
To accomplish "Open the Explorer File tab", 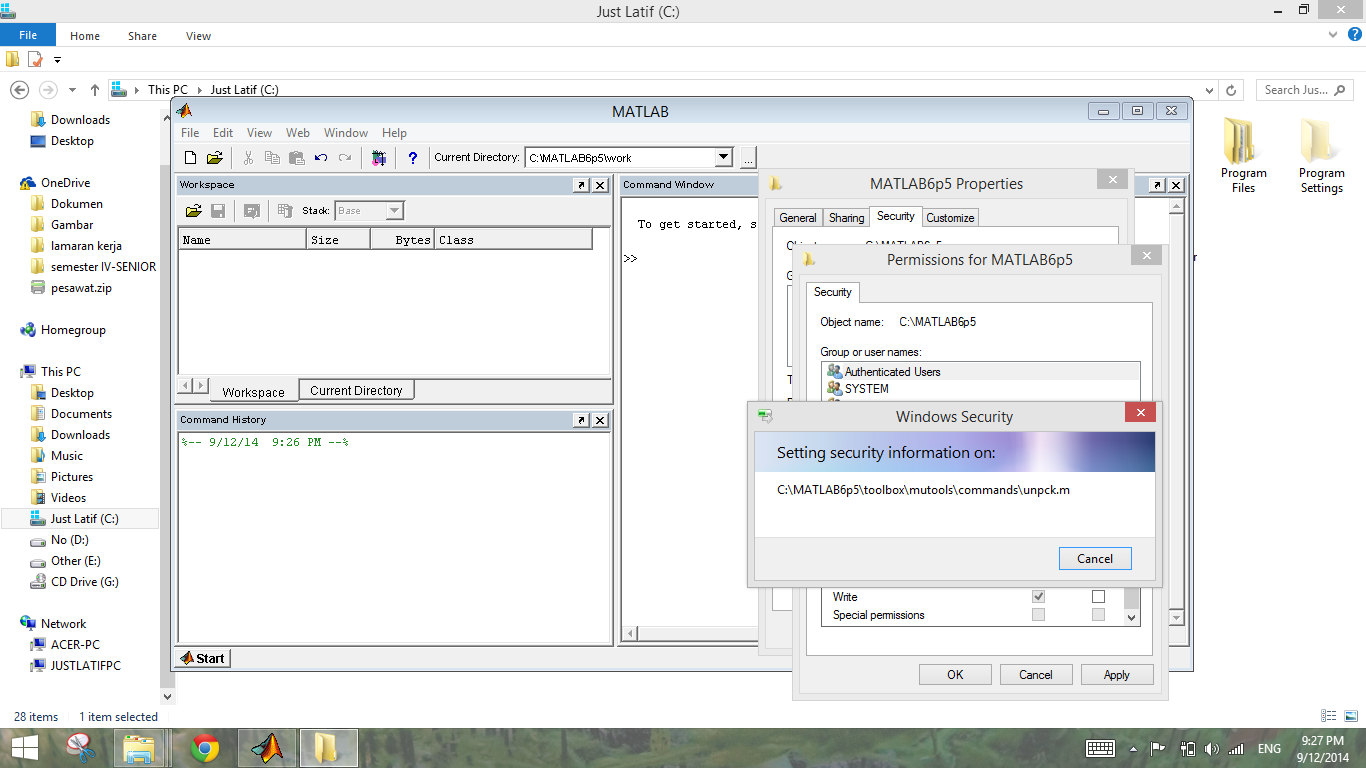I will (28, 36).
